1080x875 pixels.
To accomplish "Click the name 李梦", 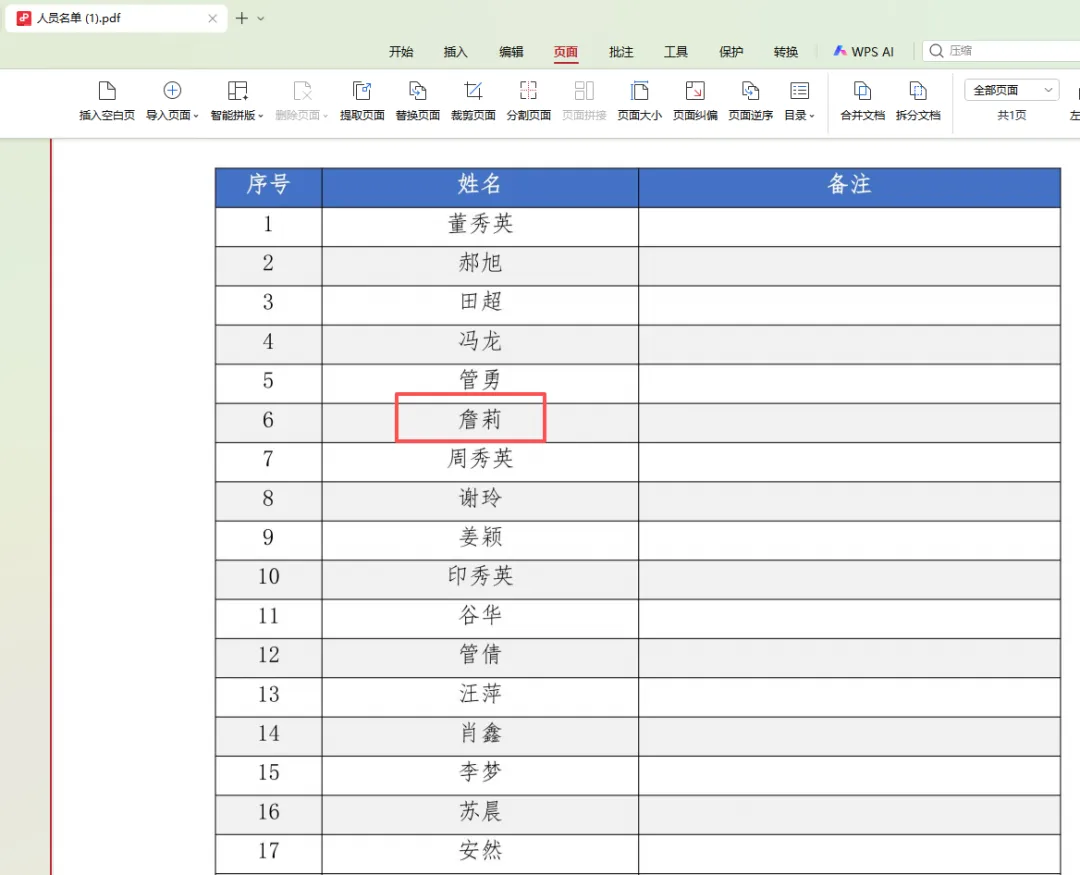I will pos(480,772).
